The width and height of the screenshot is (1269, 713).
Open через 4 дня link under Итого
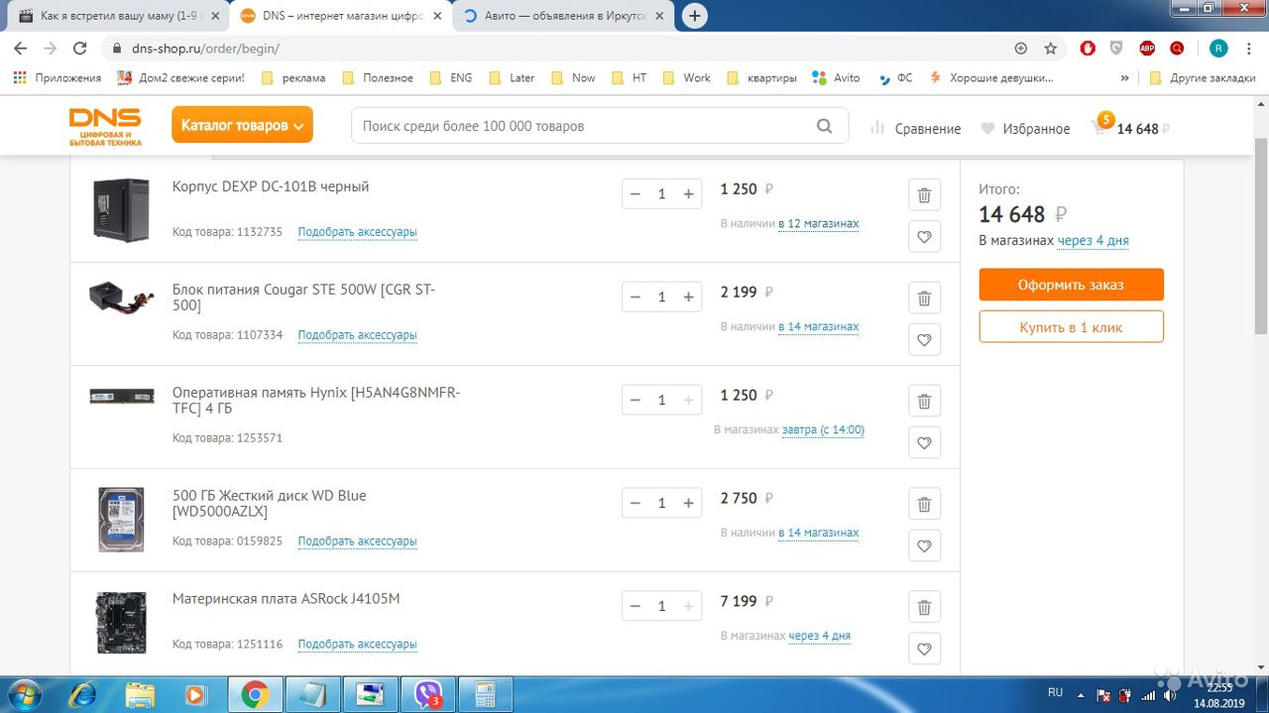click(x=1093, y=240)
